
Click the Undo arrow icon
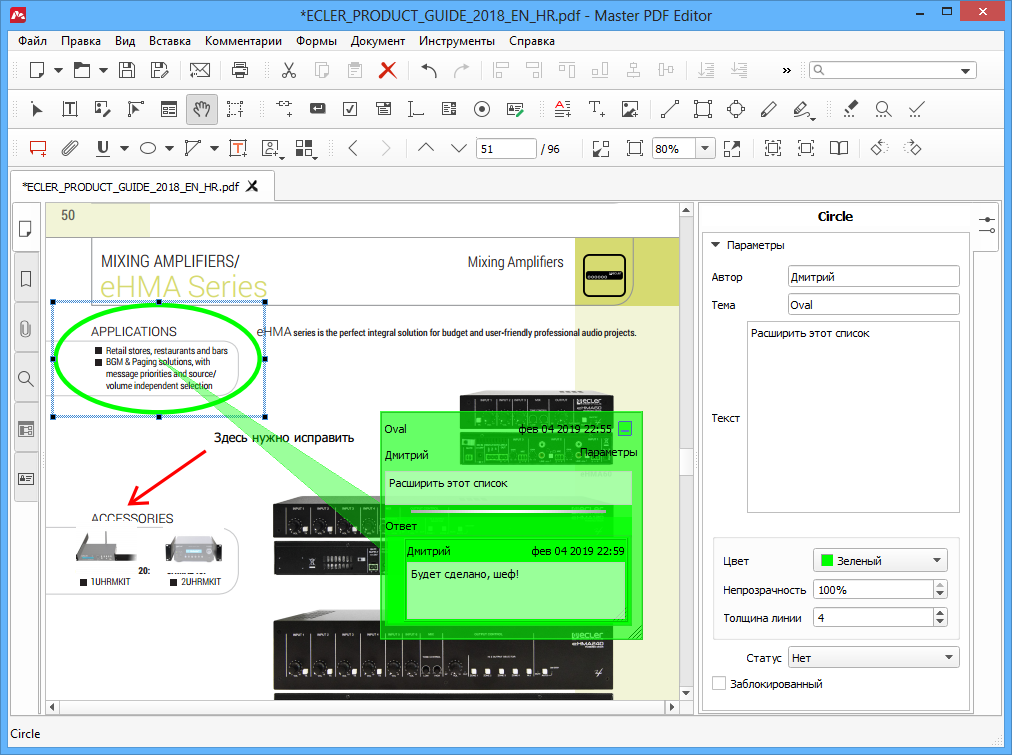pyautogui.click(x=429, y=70)
